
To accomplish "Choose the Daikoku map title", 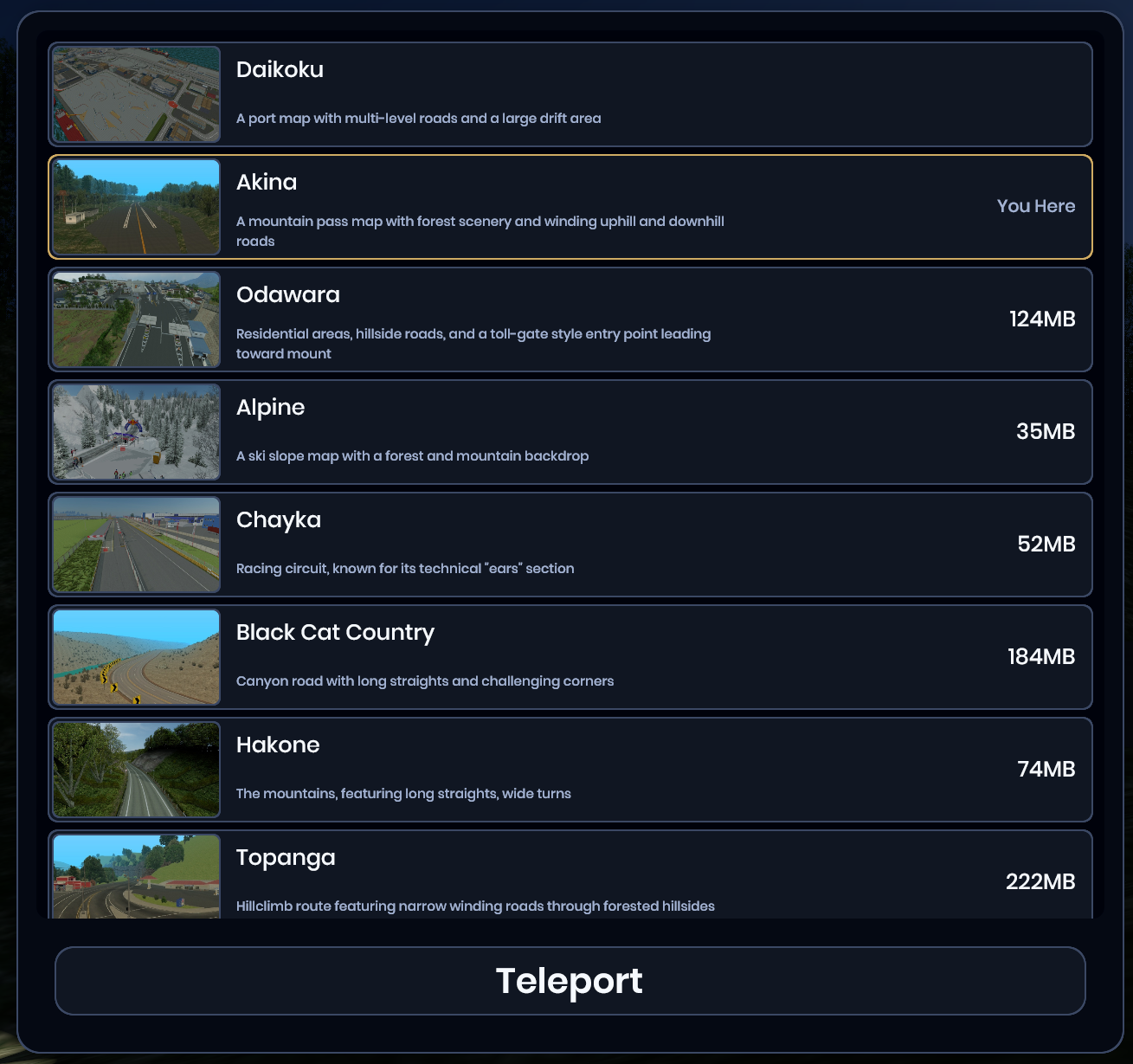I will point(280,69).
